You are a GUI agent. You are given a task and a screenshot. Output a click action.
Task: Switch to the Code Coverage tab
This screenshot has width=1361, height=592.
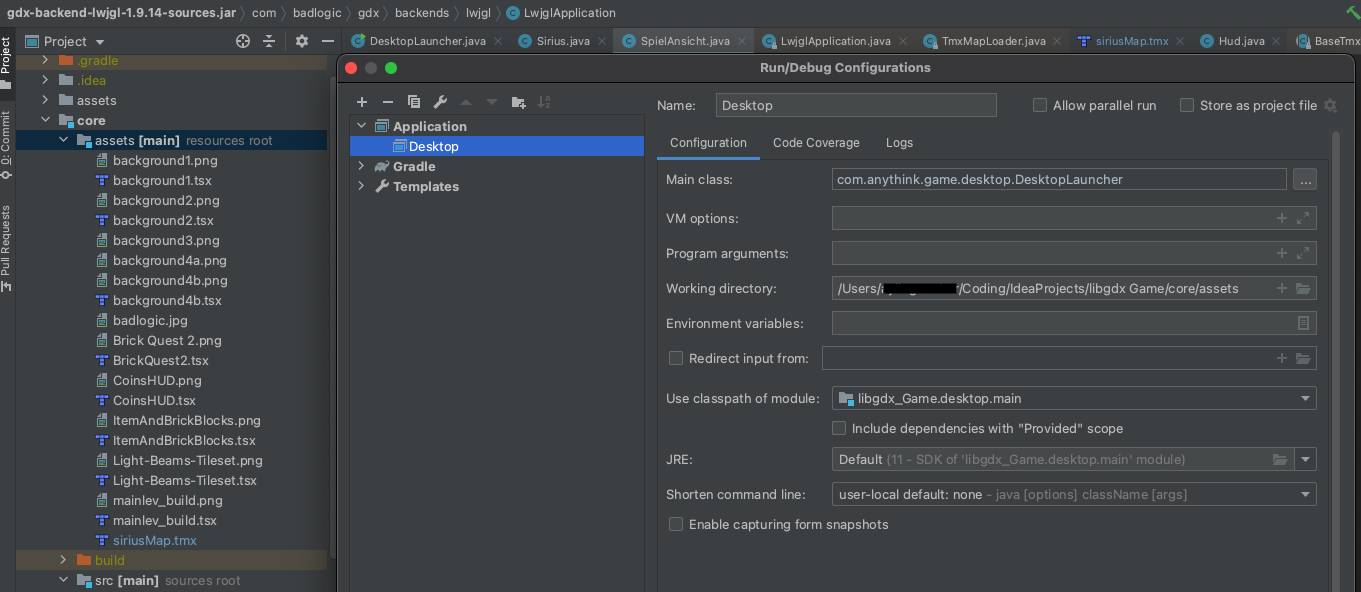pos(816,143)
